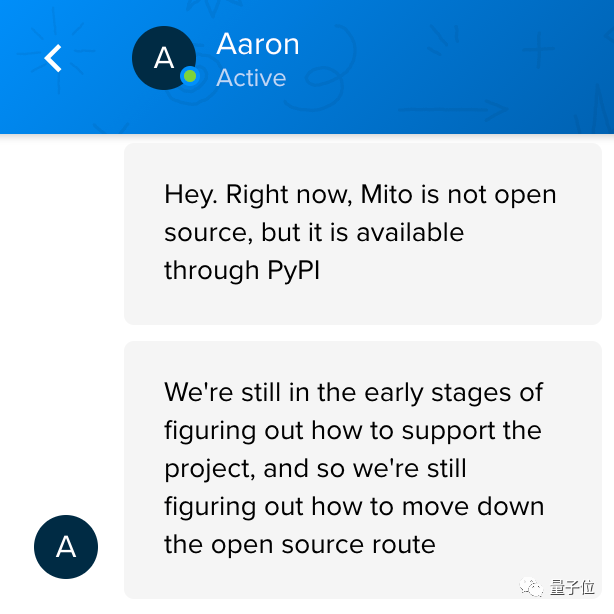
Task: Select the 量子位 watermark text
Action: pos(572,587)
